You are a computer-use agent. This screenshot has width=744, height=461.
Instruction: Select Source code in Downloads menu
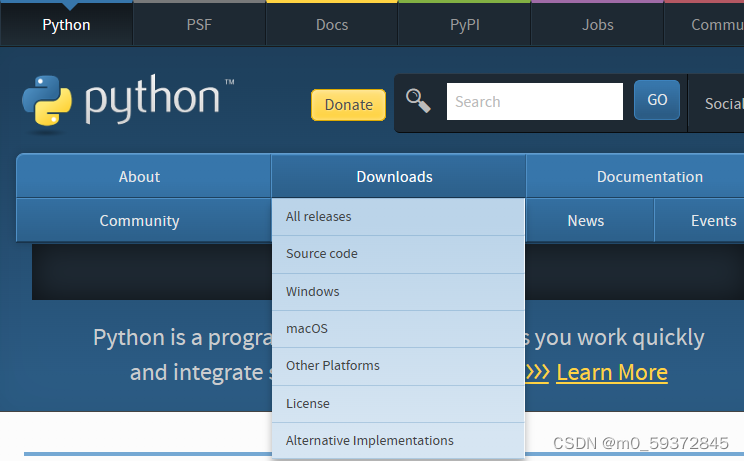click(x=398, y=254)
